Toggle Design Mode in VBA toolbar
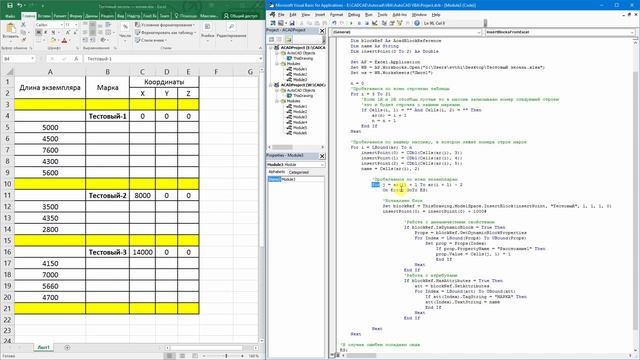The image size is (640, 360). [x=375, y=23]
